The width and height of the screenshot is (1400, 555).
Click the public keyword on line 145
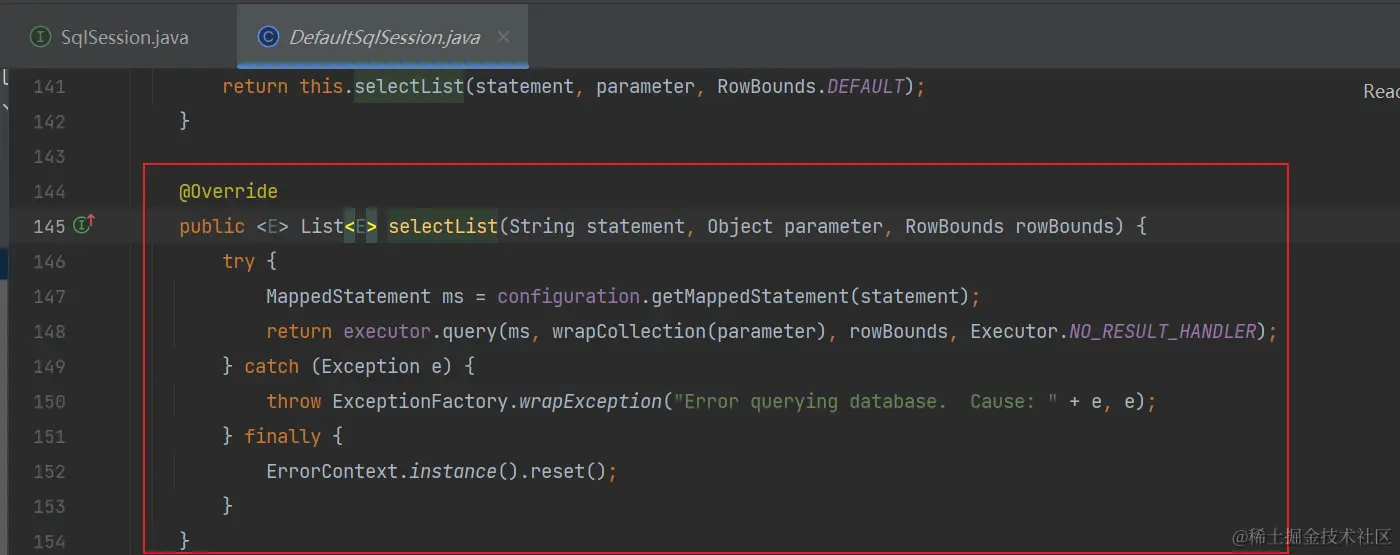[212, 226]
